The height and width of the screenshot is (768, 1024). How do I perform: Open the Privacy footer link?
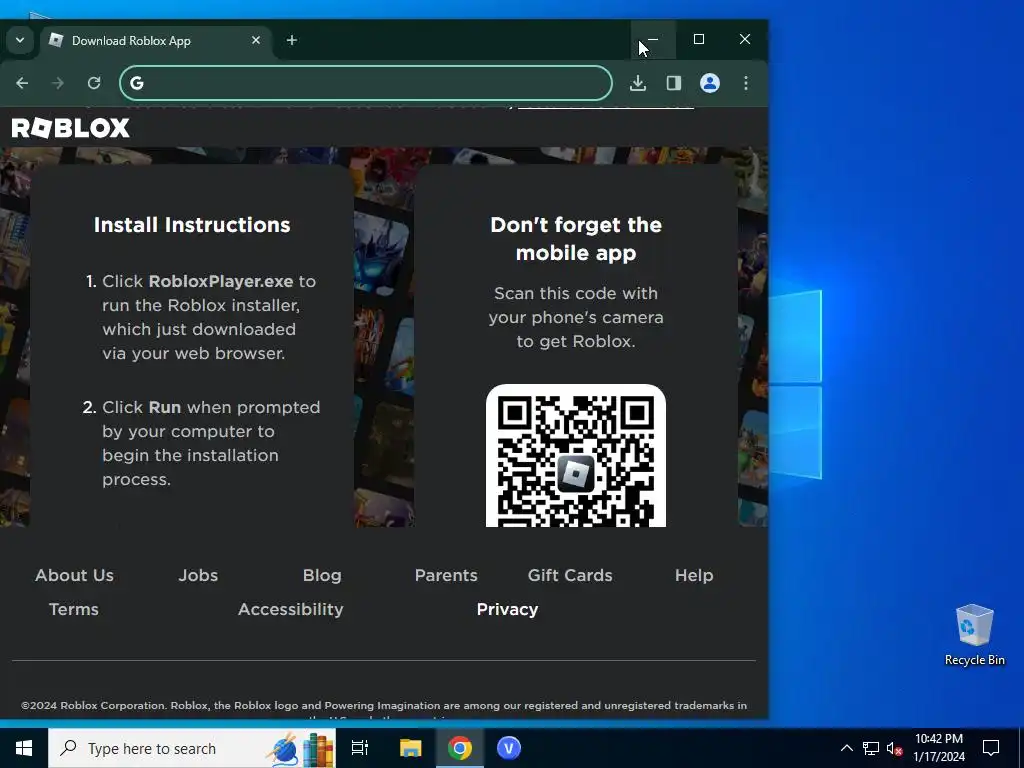pyautogui.click(x=507, y=609)
